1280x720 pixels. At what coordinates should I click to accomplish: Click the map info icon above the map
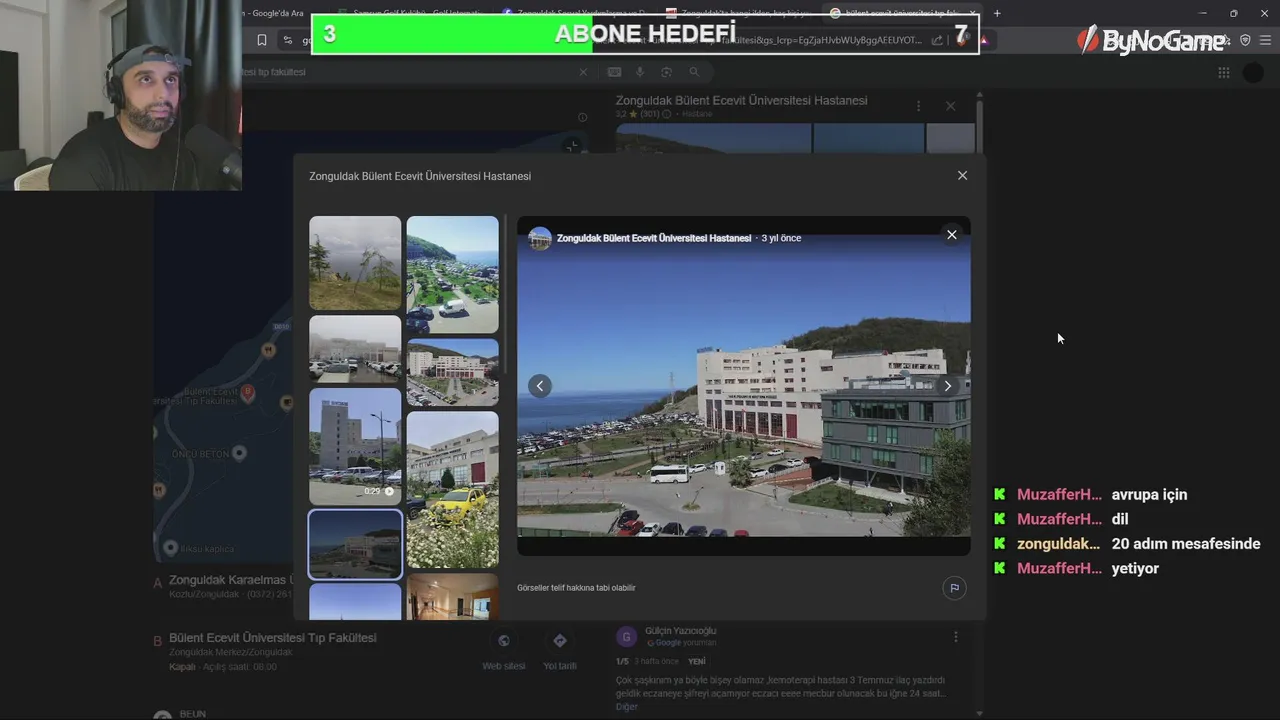(582, 118)
